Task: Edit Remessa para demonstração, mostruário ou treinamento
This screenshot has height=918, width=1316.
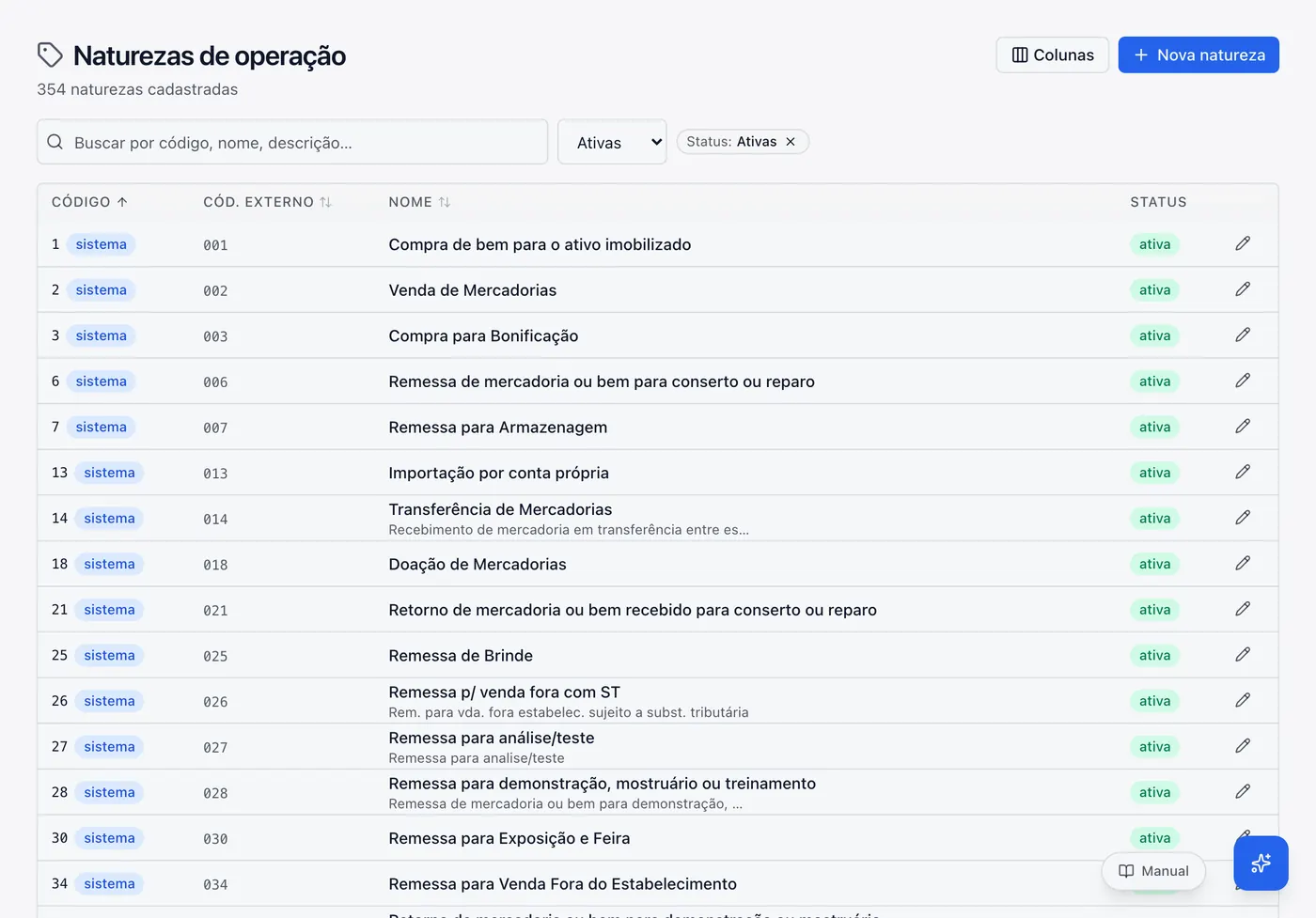Action: coord(1243,791)
